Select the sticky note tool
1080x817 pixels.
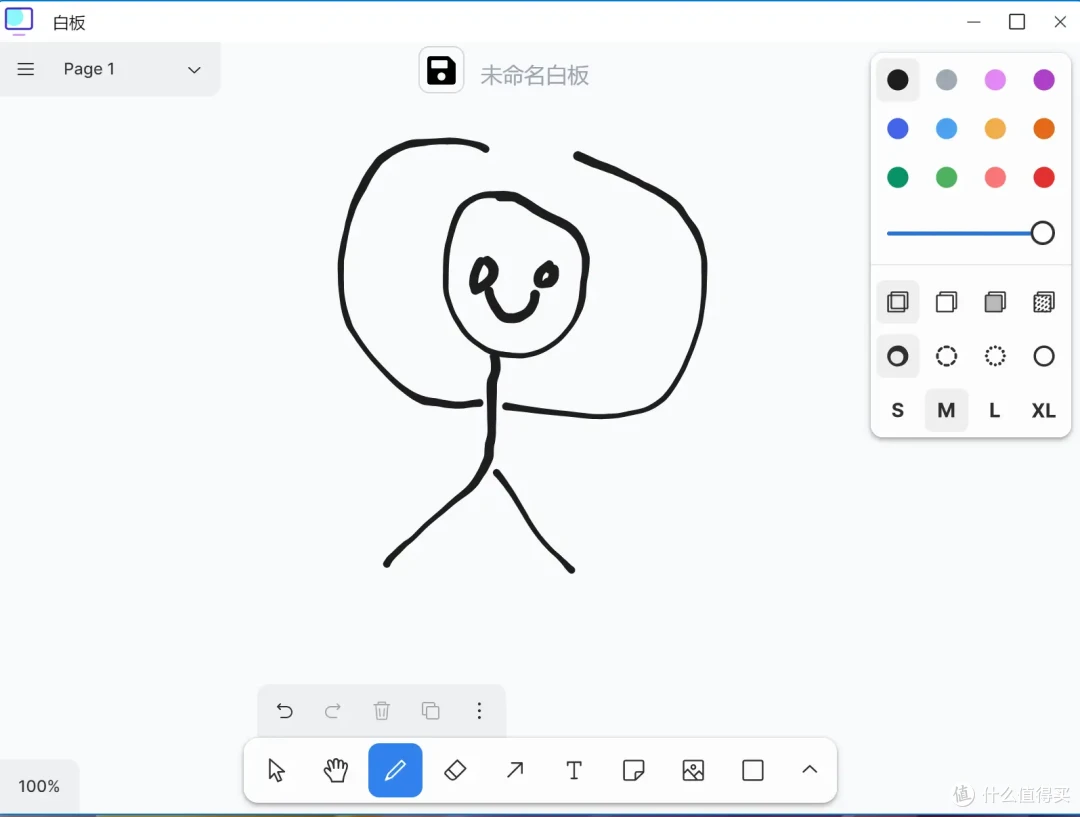634,770
